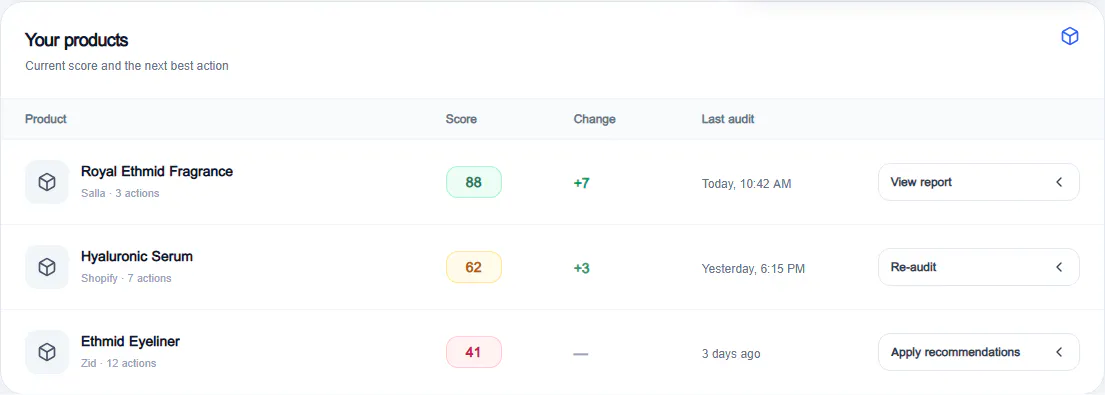The width and height of the screenshot is (1105, 395).
Task: Click the green score badge 88
Action: coord(474,182)
